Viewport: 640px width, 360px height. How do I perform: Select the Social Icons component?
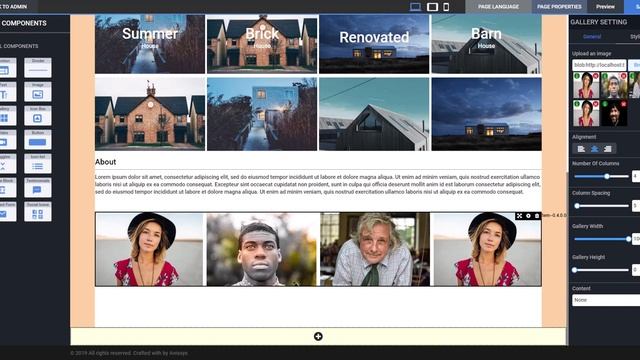tap(38, 211)
